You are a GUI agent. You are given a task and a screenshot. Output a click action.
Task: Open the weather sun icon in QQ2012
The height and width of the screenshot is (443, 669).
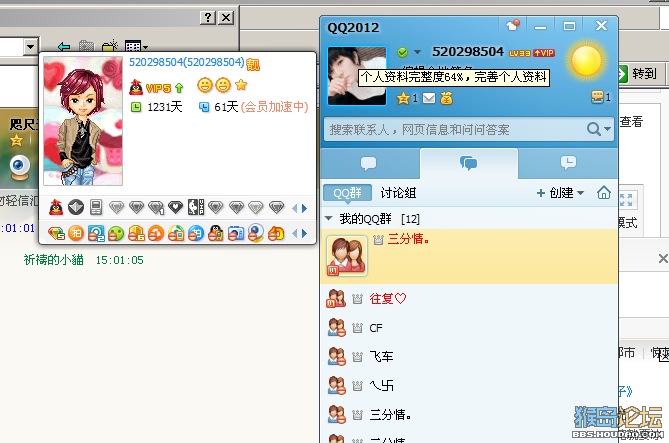(586, 61)
